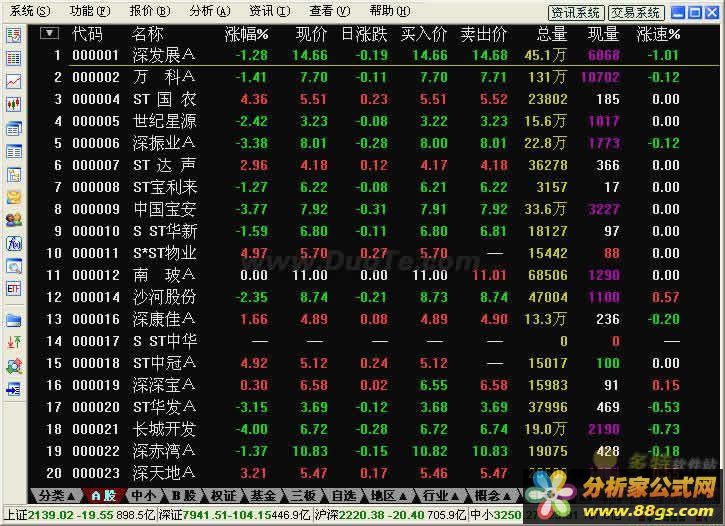Screen dimensions: 725x526
Task: Sort by the 总量 column header
Action: tap(552, 34)
